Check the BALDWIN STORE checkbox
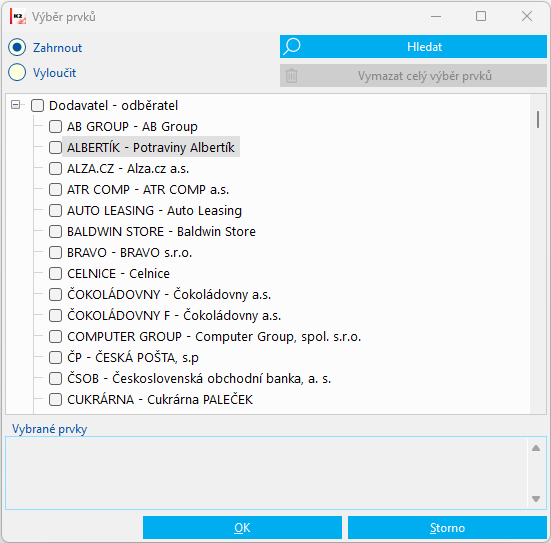This screenshot has width=551, height=543. (x=55, y=232)
